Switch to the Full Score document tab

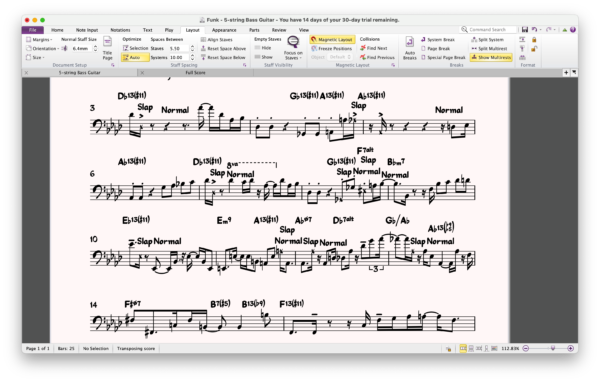coord(196,72)
